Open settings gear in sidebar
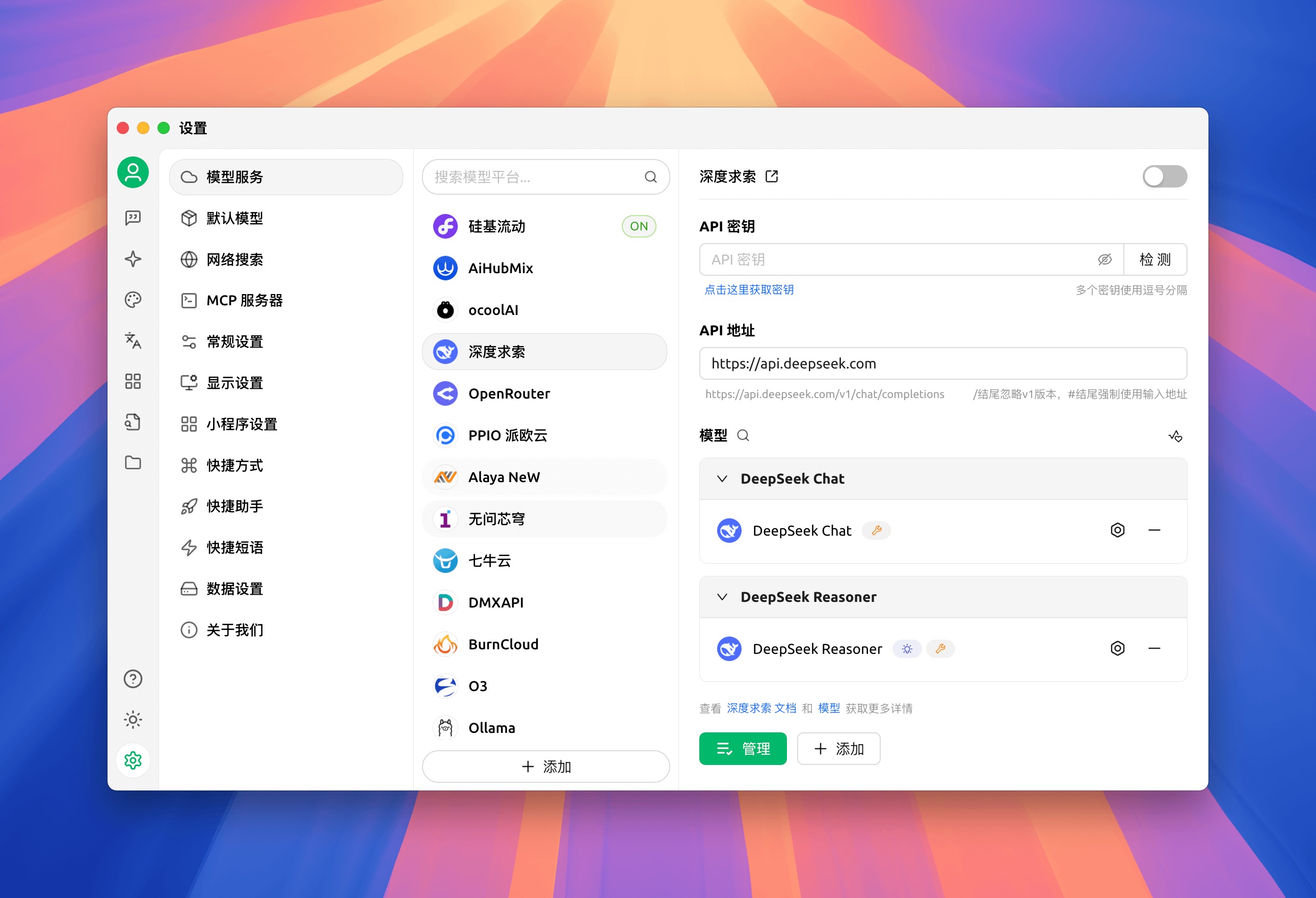This screenshot has width=1316, height=898. tap(133, 760)
